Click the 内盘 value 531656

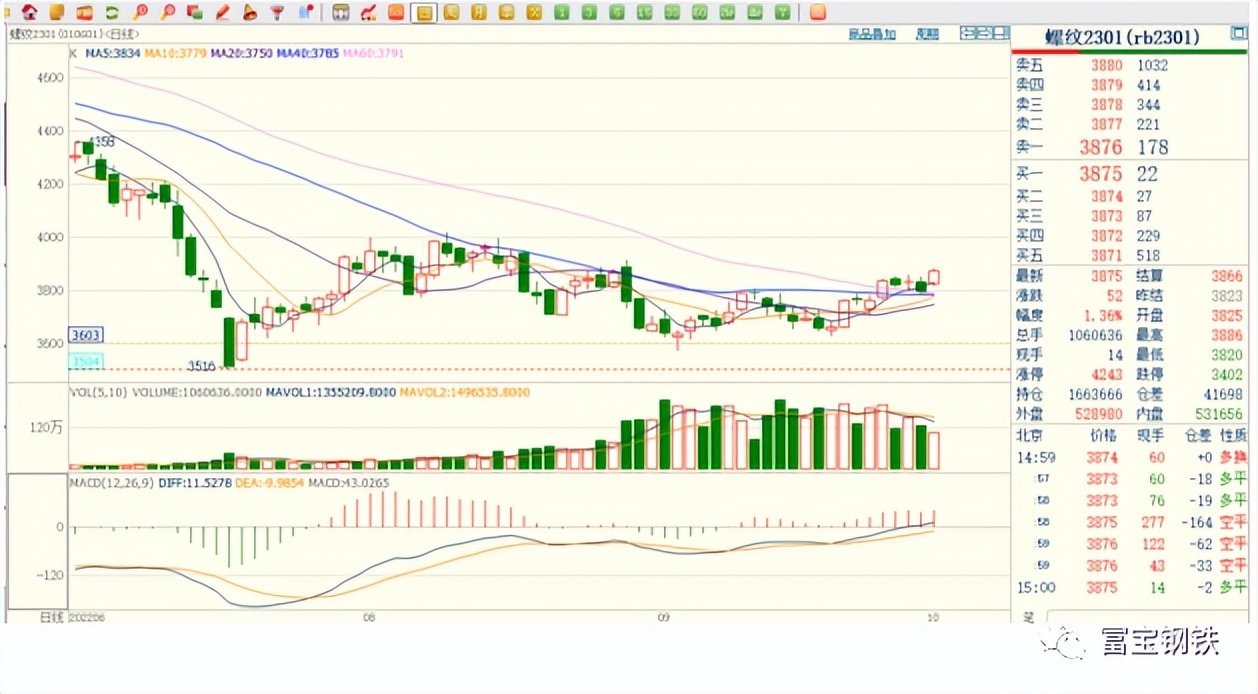point(1219,413)
